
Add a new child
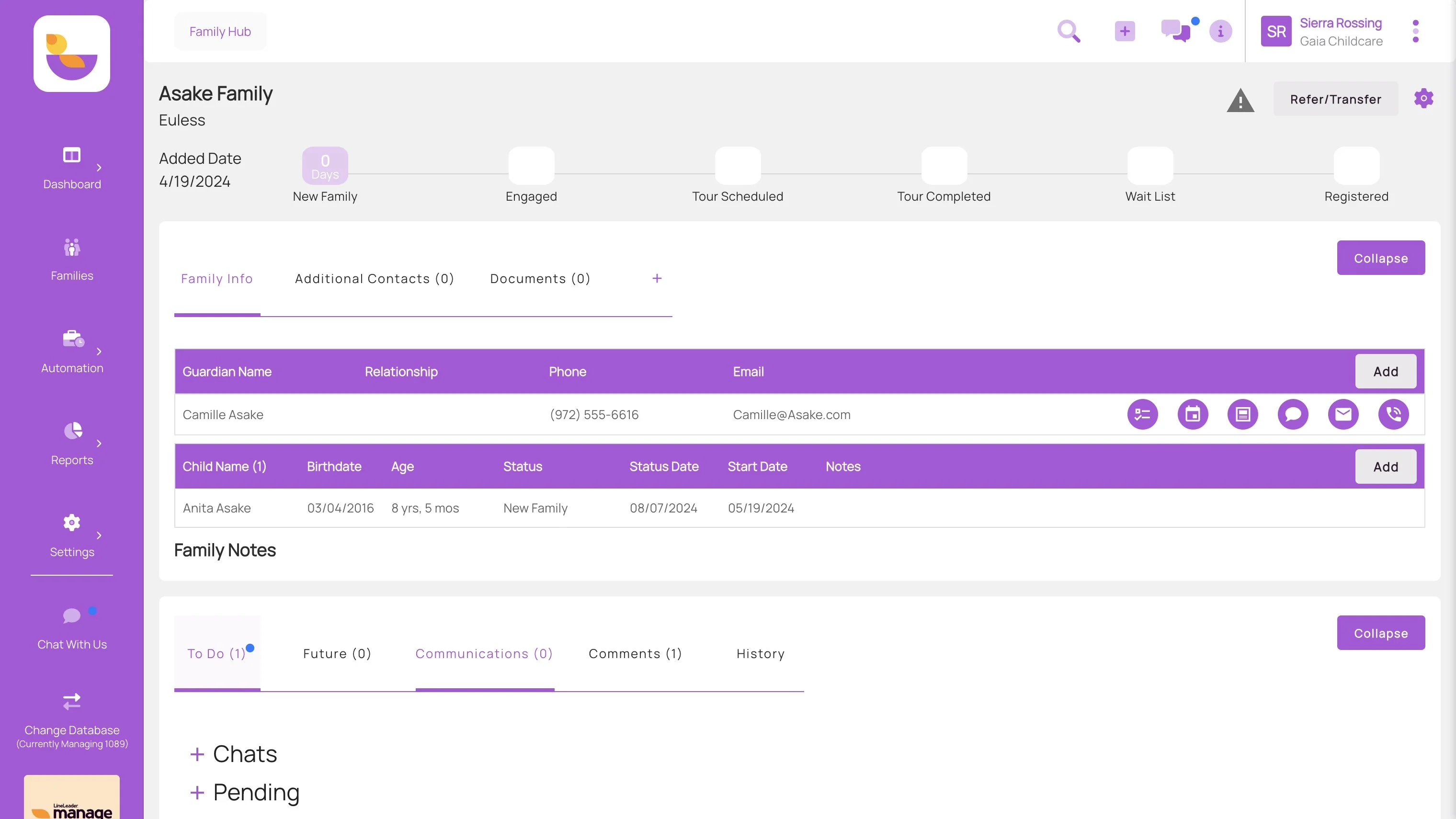coord(1386,467)
